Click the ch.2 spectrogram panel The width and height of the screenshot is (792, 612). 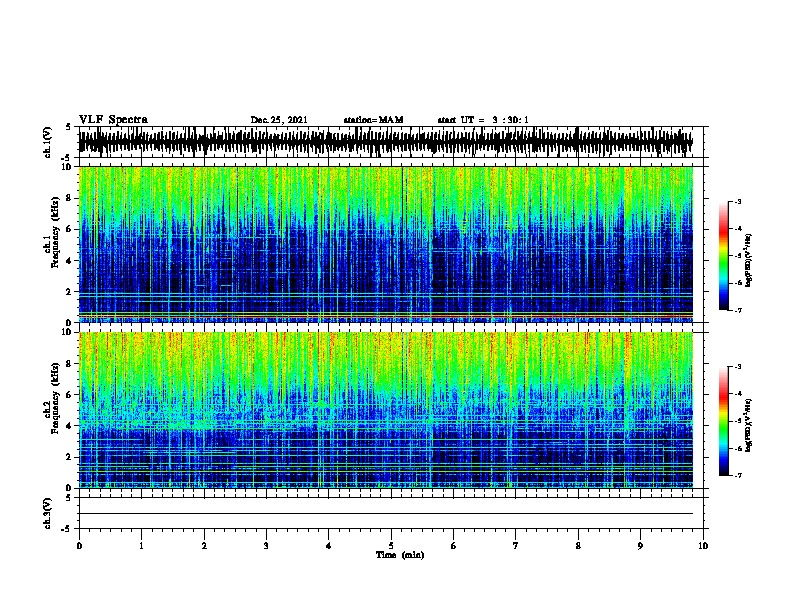point(386,410)
